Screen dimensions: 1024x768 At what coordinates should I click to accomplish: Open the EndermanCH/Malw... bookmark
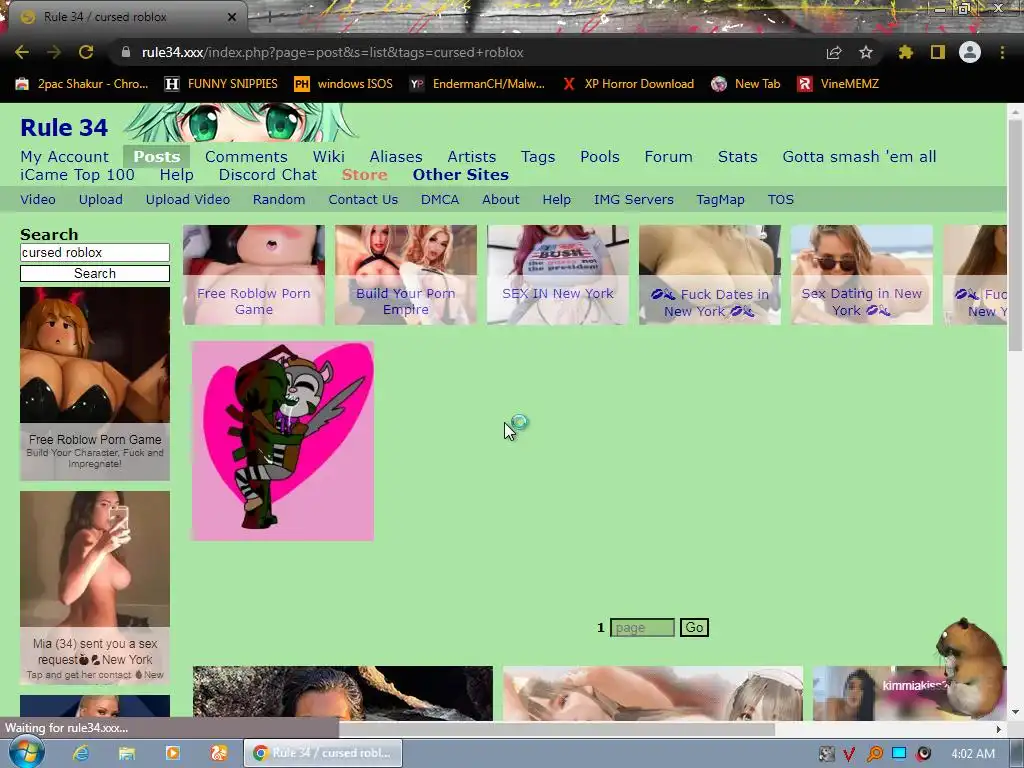coord(477,84)
